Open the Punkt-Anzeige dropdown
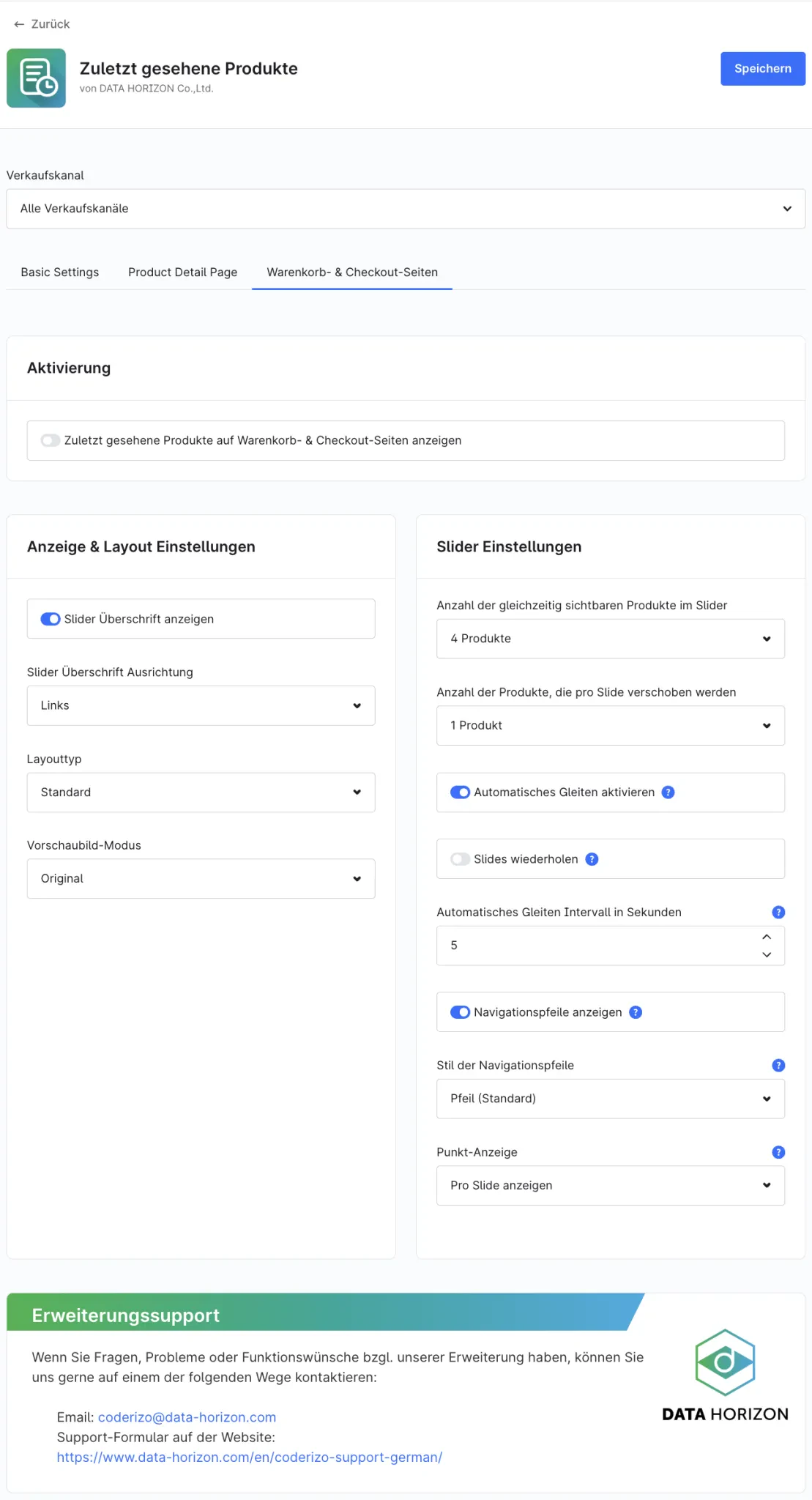Image resolution: width=812 pixels, height=1500 pixels. click(x=611, y=1186)
